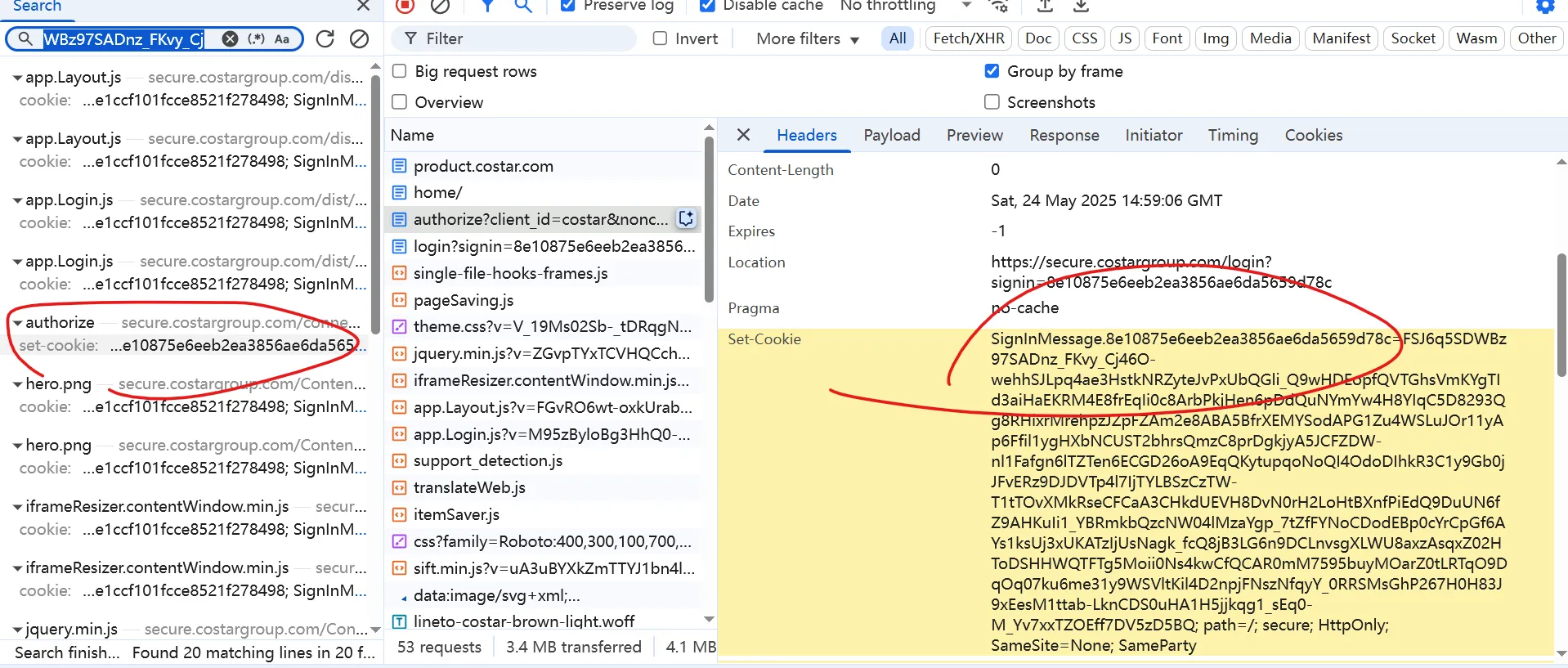Filter by Wasm requests
This screenshot has height=668, width=1568.
click(x=1476, y=38)
